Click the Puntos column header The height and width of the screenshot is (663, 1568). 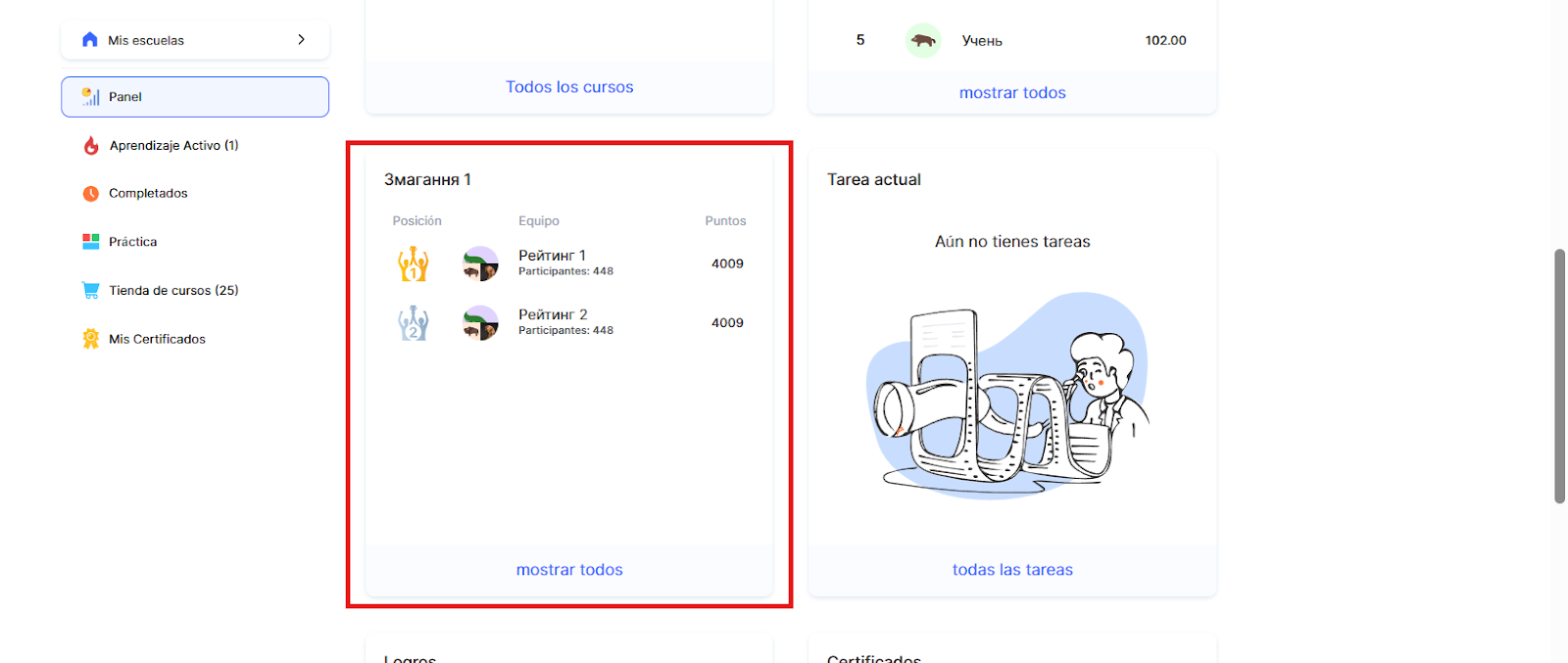point(725,221)
